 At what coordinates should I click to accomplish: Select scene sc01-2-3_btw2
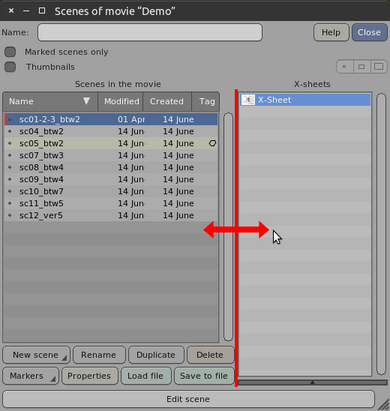point(111,119)
